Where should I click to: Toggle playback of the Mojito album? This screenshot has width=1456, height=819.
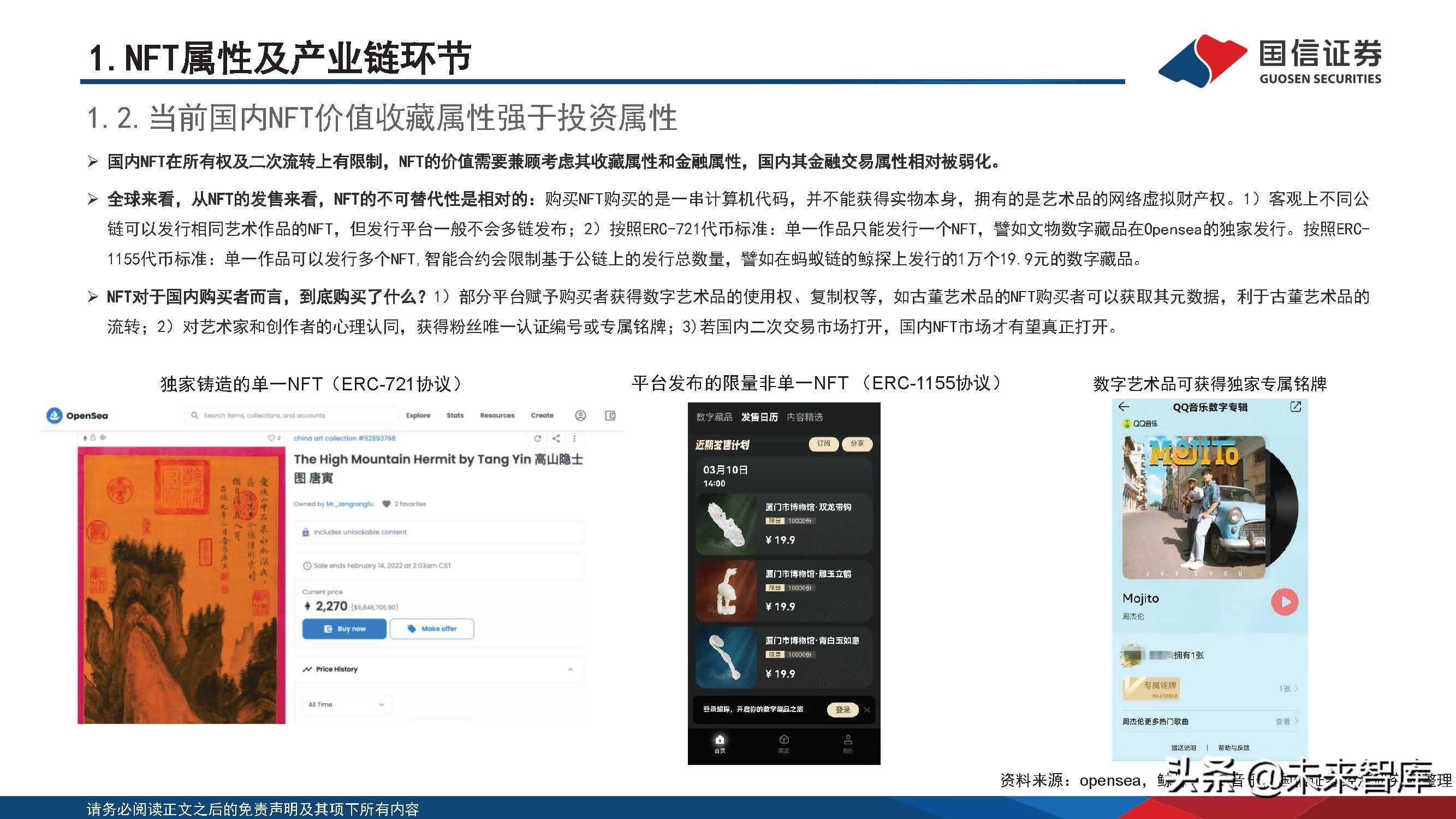(x=1284, y=601)
